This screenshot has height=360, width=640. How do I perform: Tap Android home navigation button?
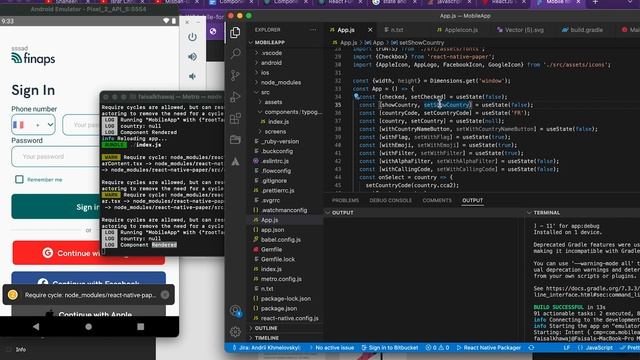coord(89,327)
